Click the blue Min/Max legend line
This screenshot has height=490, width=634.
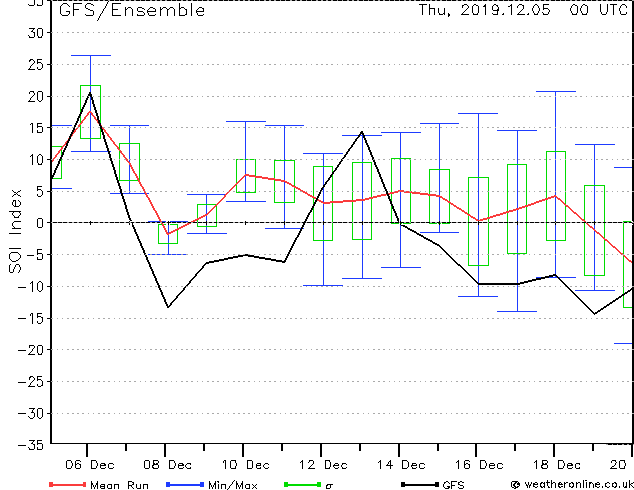tap(185, 484)
